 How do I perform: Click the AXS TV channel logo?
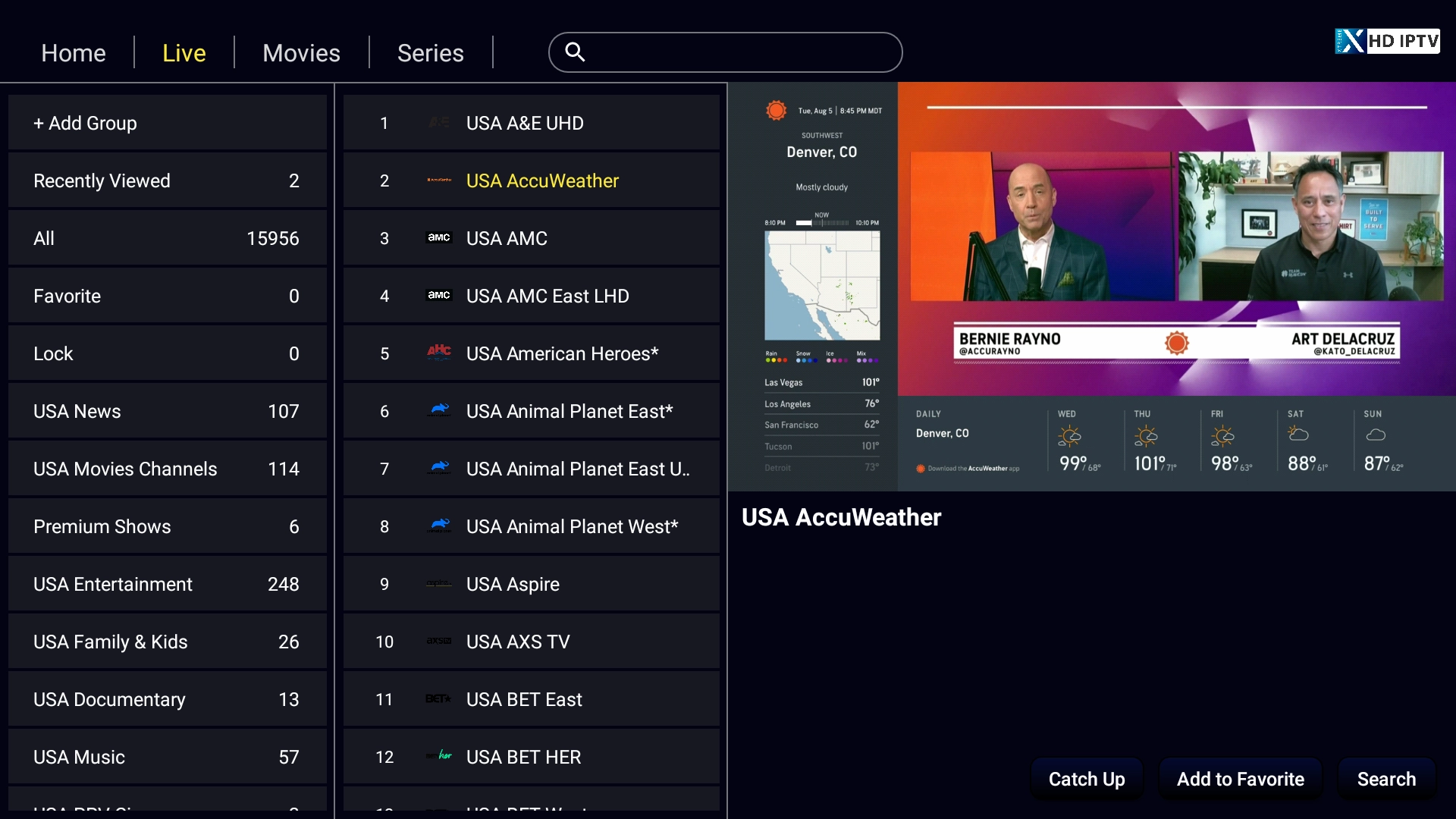coord(439,641)
